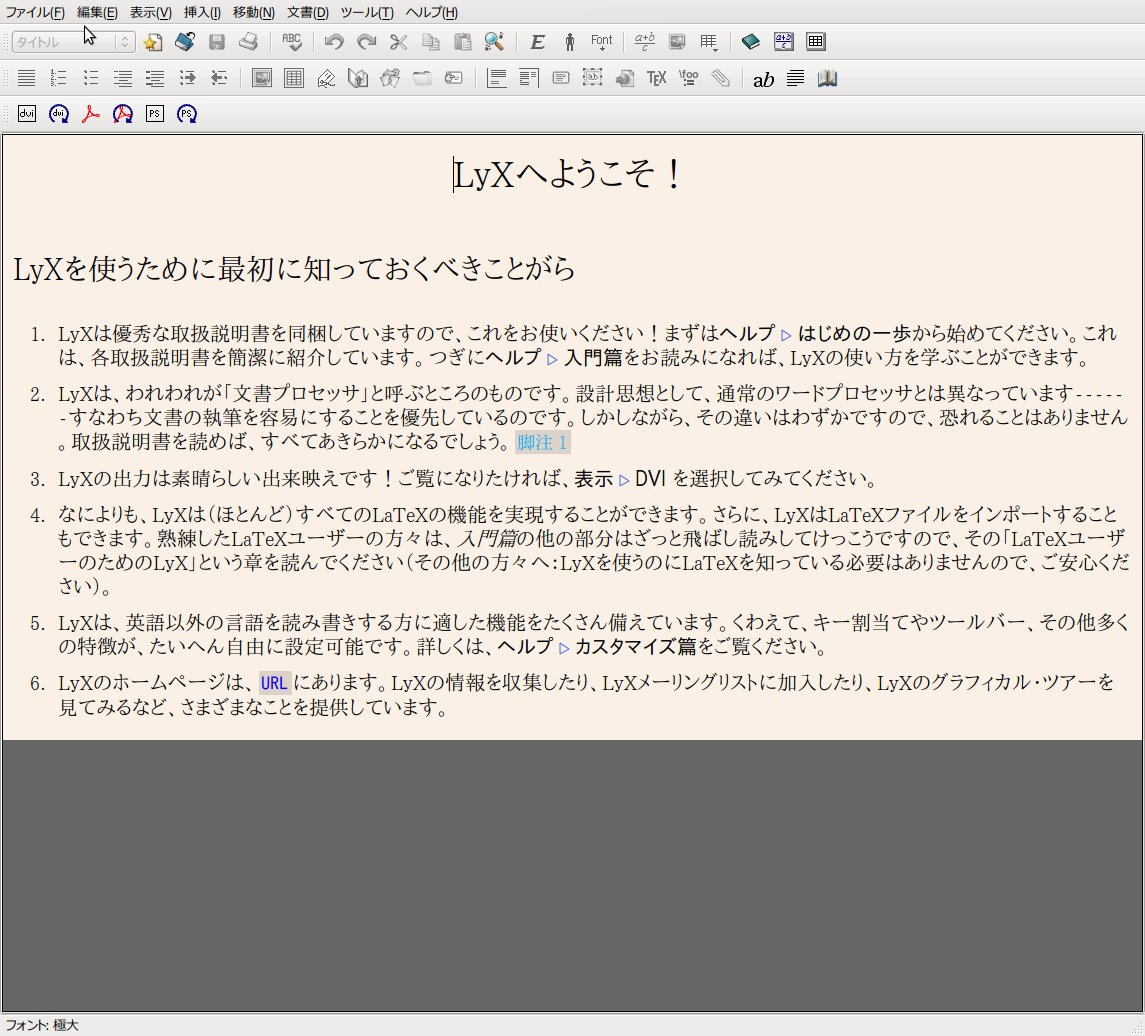Open the ファイル(F) menu
The height and width of the screenshot is (1036, 1145).
click(x=35, y=12)
